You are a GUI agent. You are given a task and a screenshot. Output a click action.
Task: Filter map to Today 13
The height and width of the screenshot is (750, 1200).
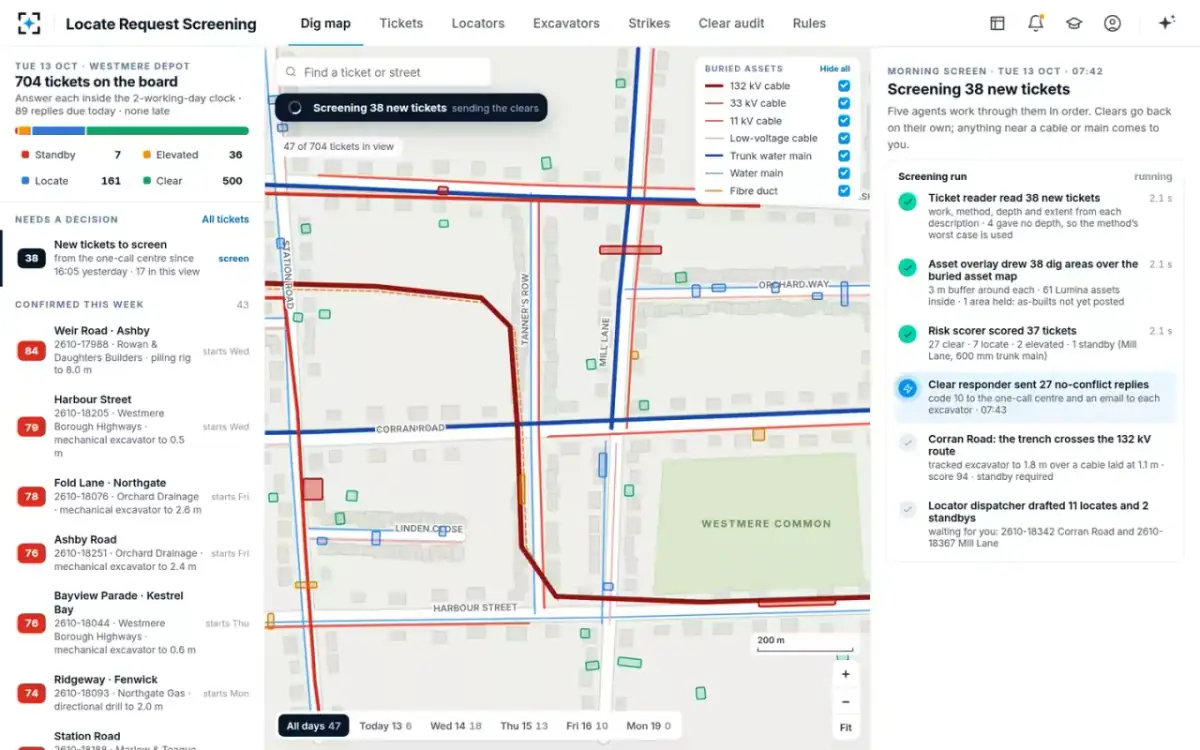pos(385,726)
